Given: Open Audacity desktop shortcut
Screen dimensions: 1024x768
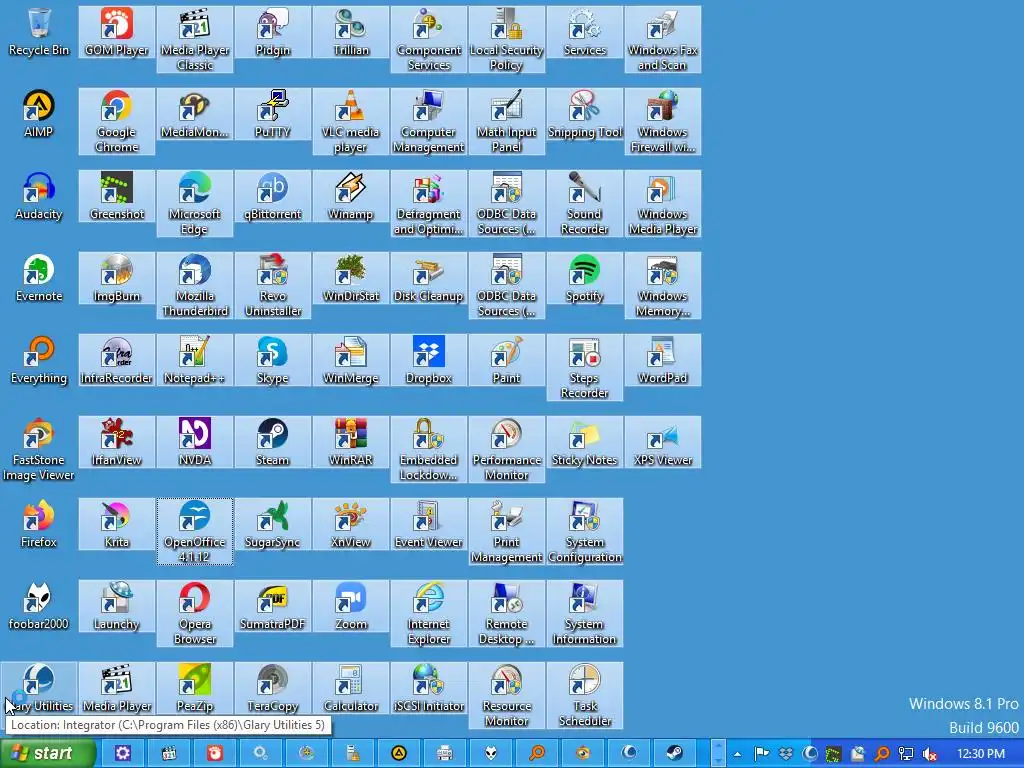Looking at the screenshot, I should pyautogui.click(x=39, y=196).
